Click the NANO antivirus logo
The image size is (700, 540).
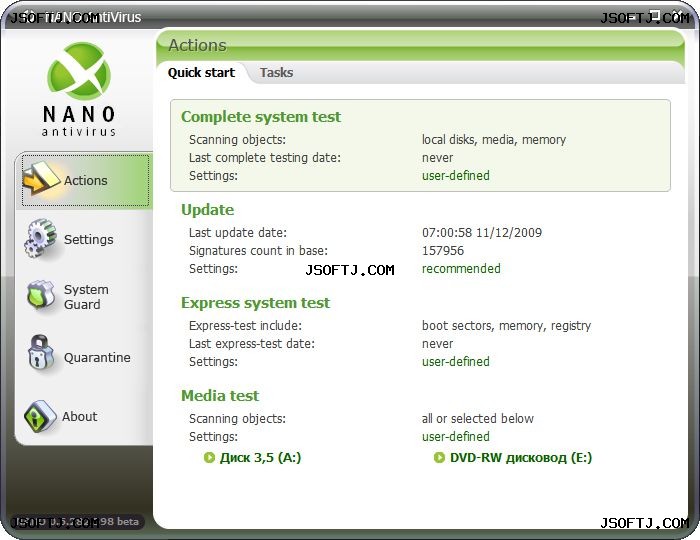79,89
